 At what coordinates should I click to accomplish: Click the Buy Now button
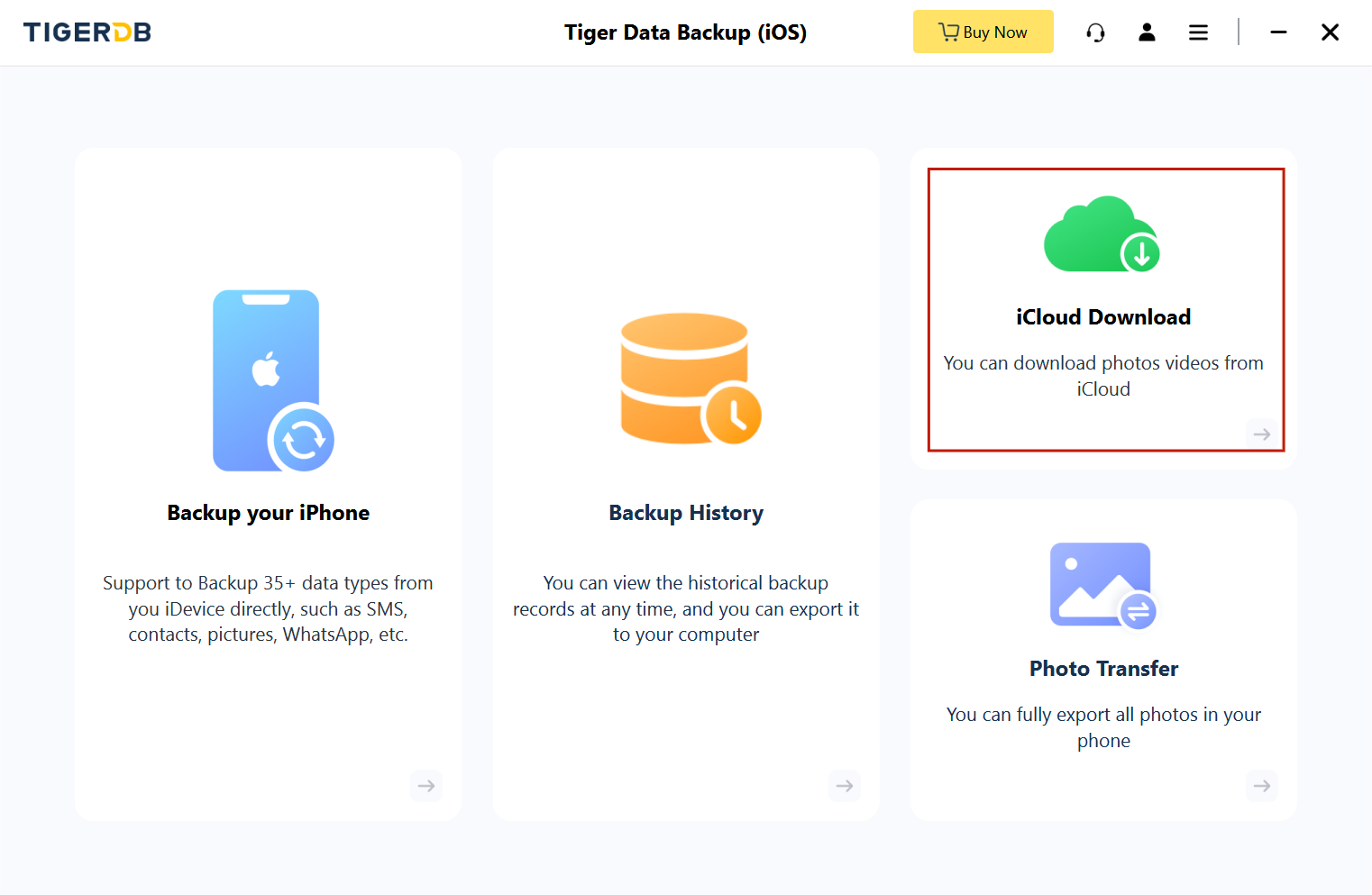983,32
